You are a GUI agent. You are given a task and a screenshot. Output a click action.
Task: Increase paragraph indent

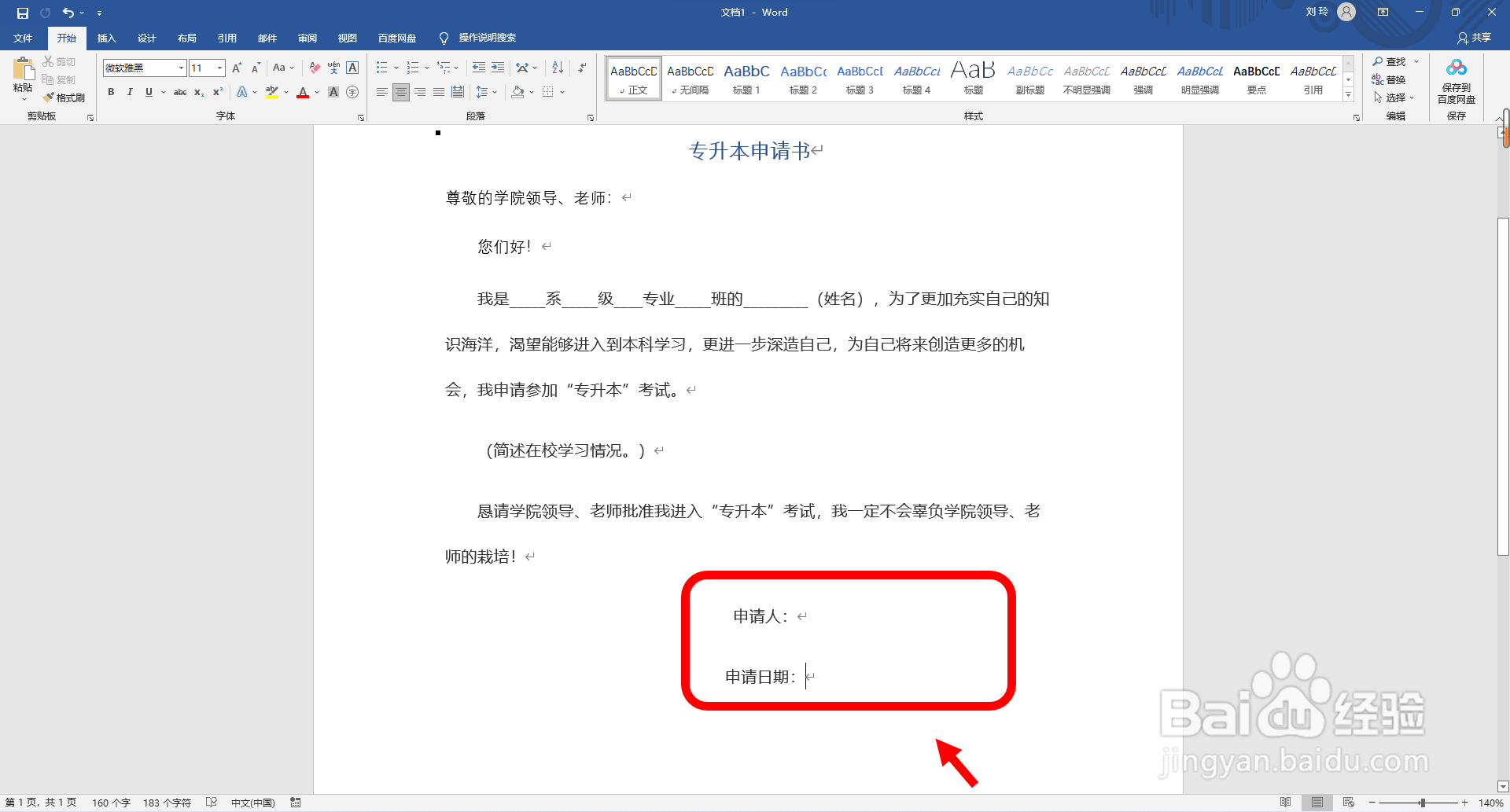click(497, 68)
